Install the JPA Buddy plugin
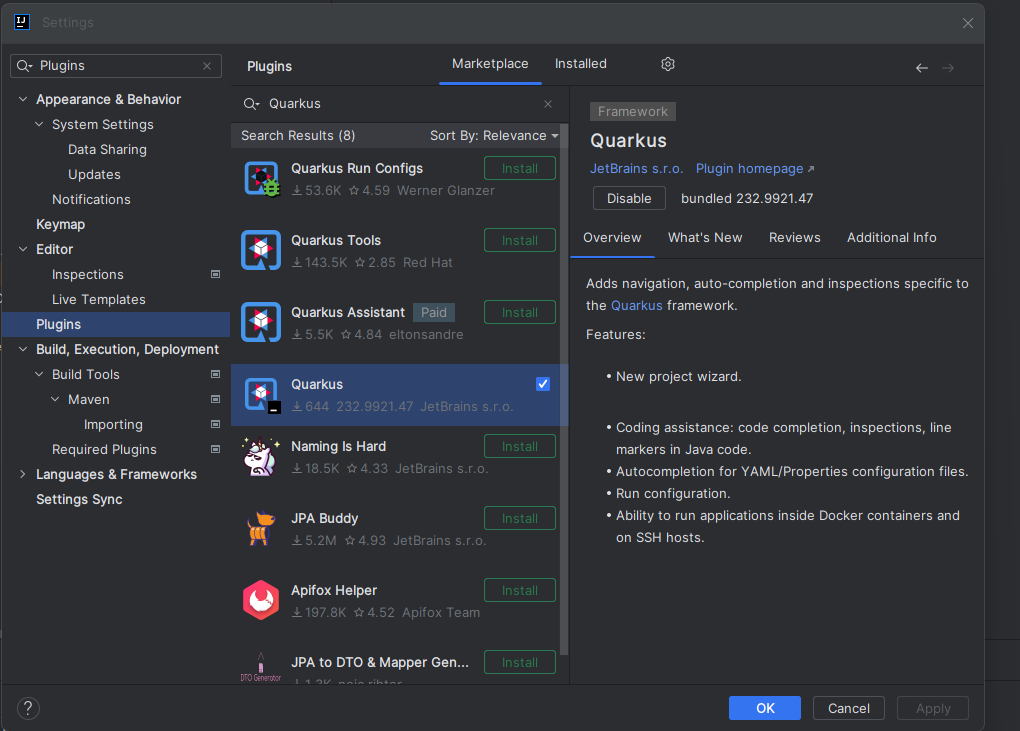This screenshot has width=1020, height=731. [x=520, y=519]
